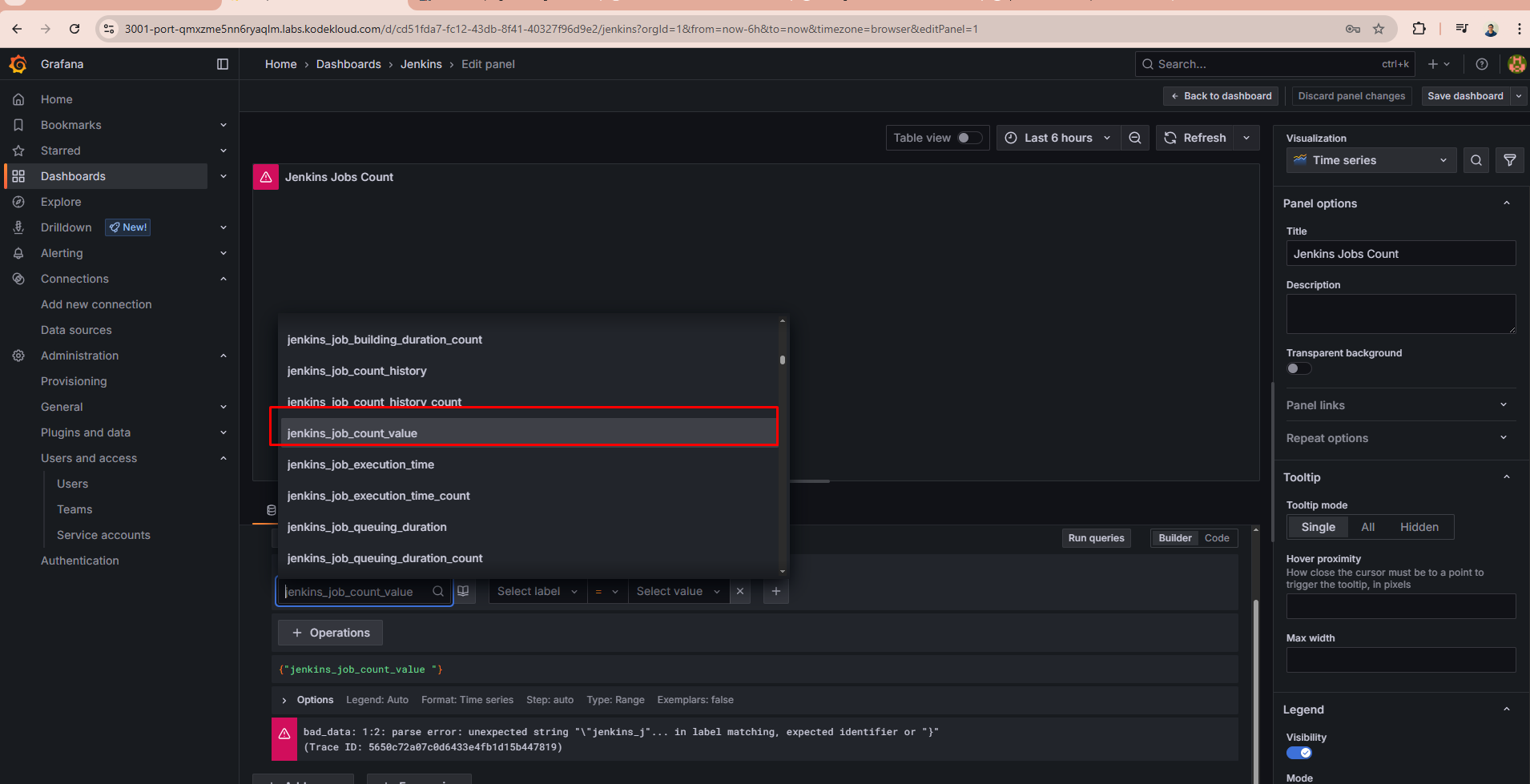This screenshot has width=1530, height=784.
Task: Click the Drilldown icon in the sidebar
Action: (x=18, y=227)
